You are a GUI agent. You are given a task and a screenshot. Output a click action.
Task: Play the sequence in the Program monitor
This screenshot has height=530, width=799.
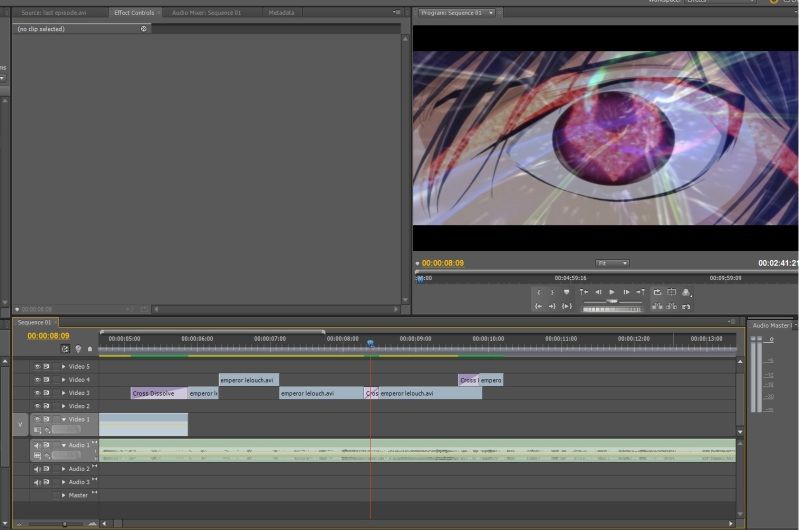tap(612, 292)
